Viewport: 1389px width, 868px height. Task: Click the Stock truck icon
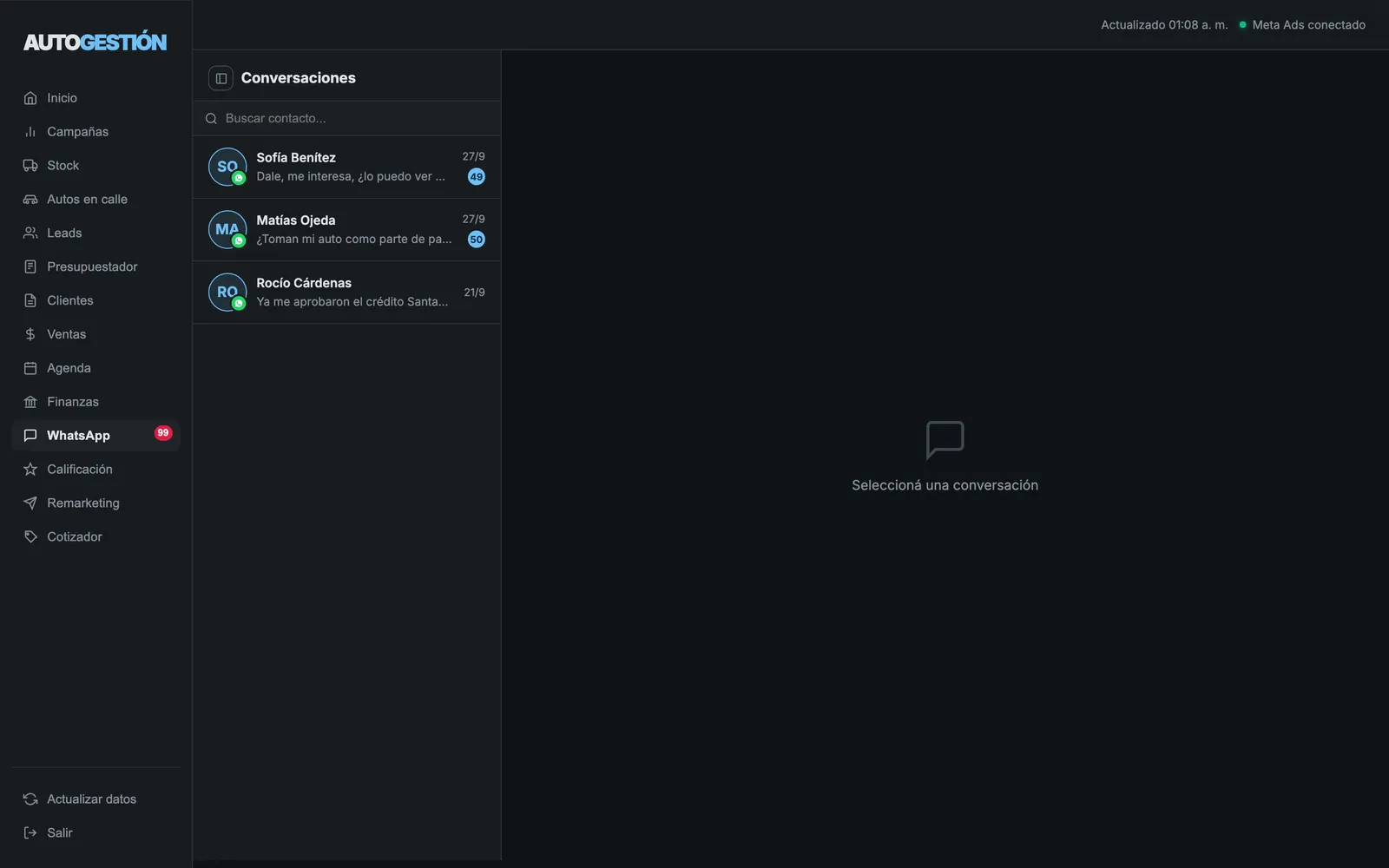[30, 166]
